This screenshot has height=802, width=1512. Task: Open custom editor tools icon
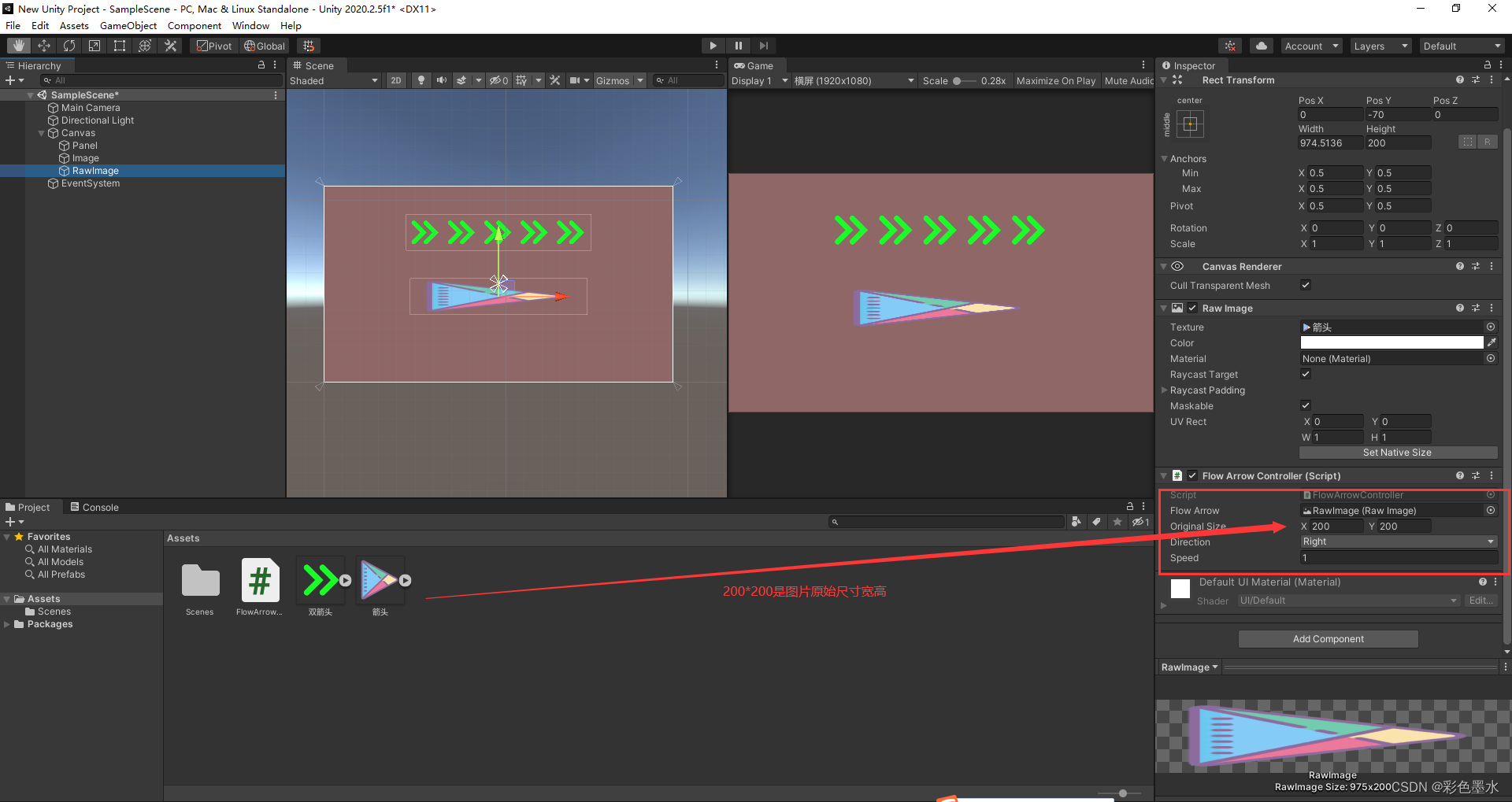tap(170, 46)
